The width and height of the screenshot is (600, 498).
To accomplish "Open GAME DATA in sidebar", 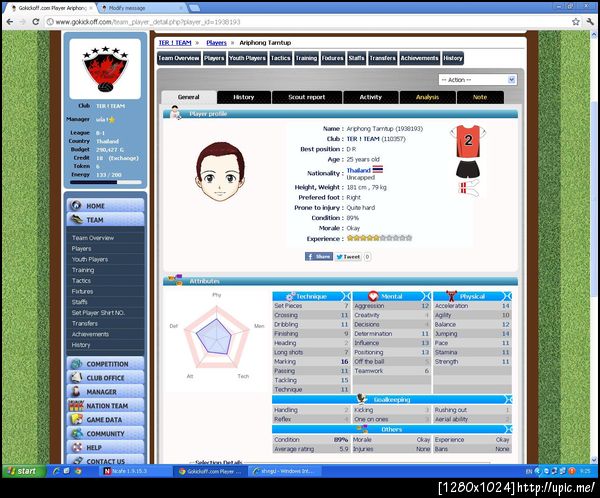I will click(x=106, y=420).
